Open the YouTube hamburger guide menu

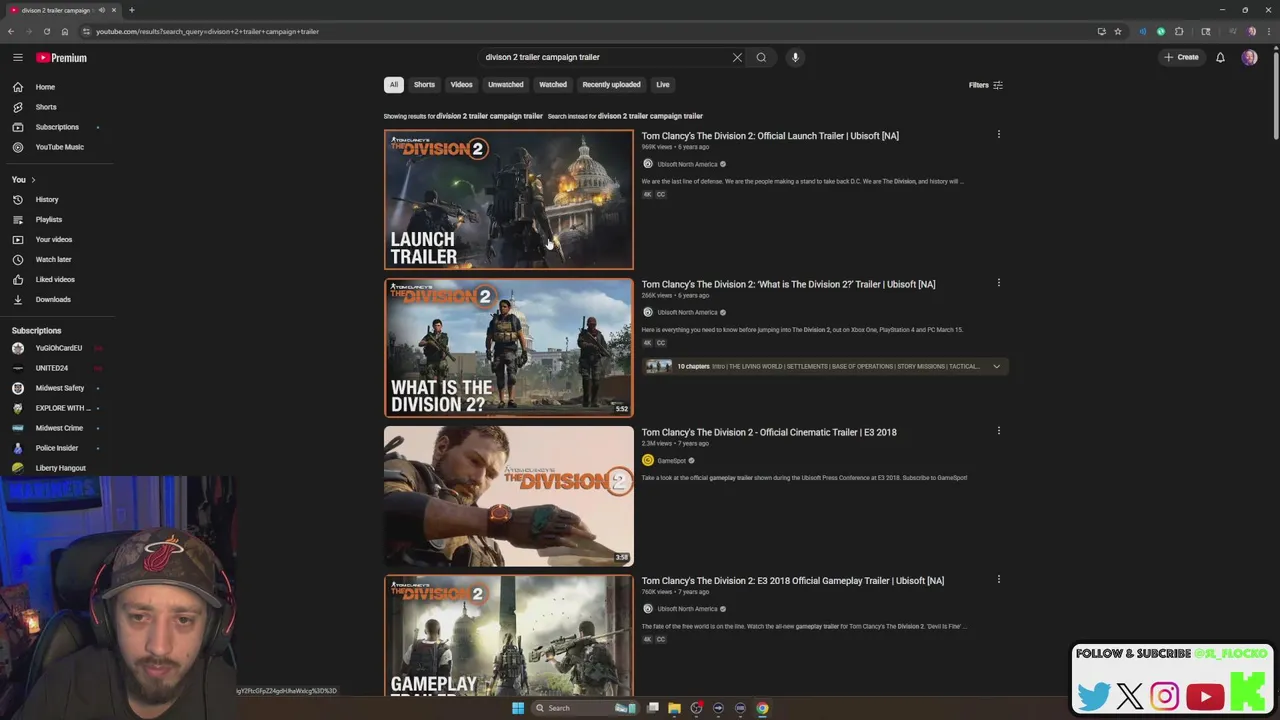click(18, 58)
